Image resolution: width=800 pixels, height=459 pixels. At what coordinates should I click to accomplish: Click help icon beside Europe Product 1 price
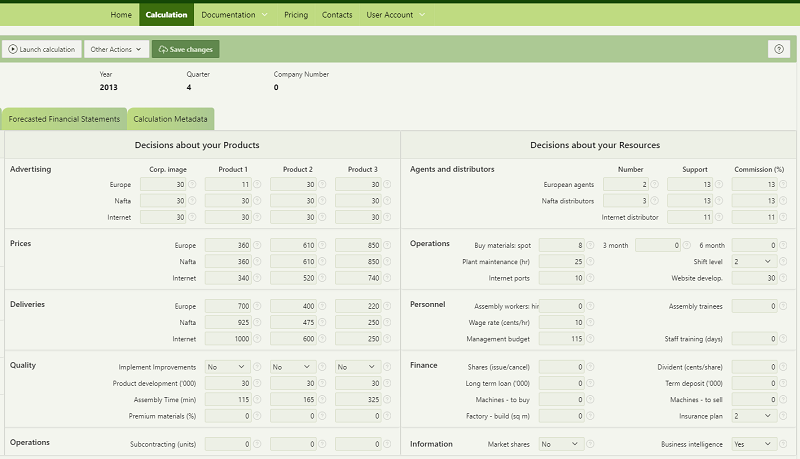[x=257, y=245]
